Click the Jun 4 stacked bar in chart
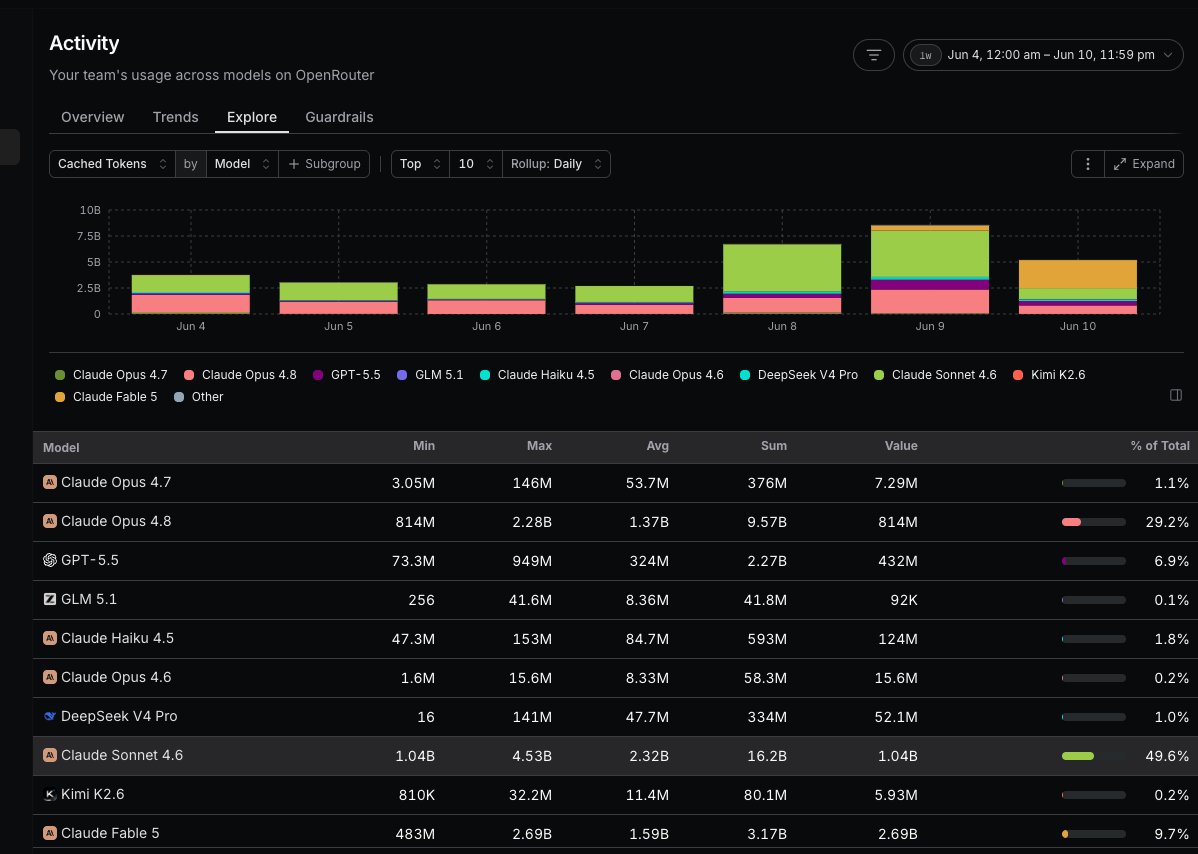Image resolution: width=1198 pixels, height=854 pixels. [190, 294]
